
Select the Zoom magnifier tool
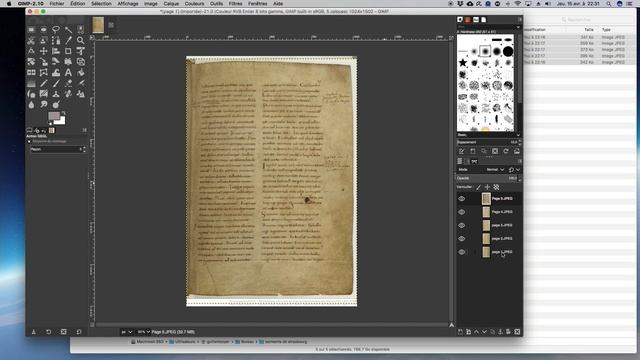tap(81, 40)
